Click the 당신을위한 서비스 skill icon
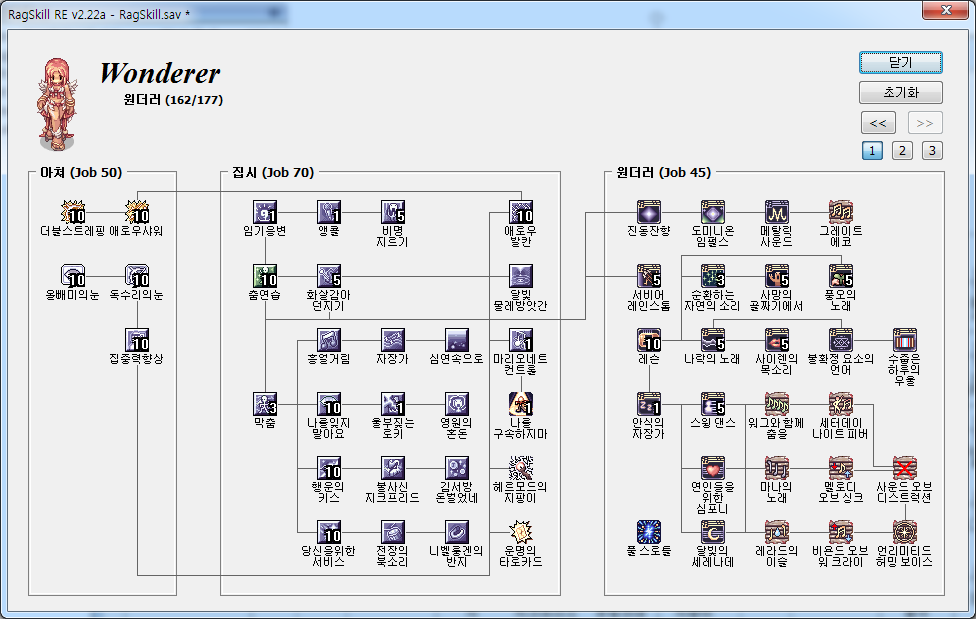 [x=329, y=532]
